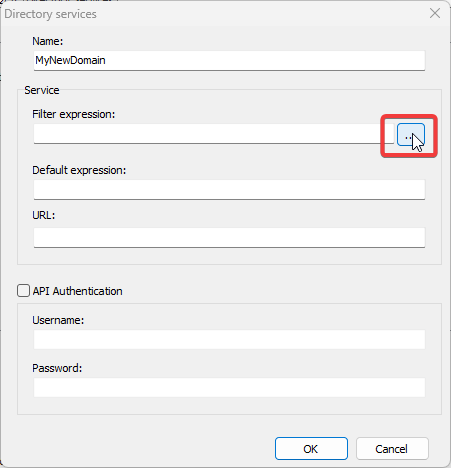451x468 pixels.
Task: Click the API Authentication label text
Action: click(x=77, y=291)
